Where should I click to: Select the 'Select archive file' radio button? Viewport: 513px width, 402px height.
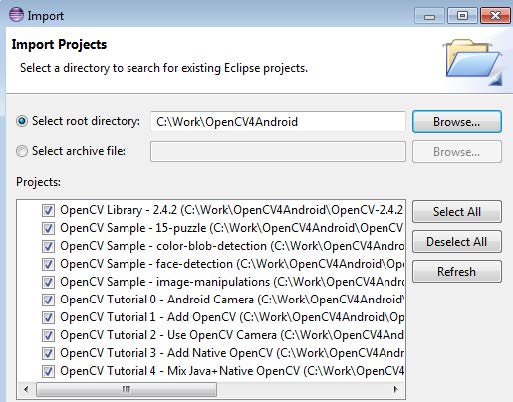point(22,151)
